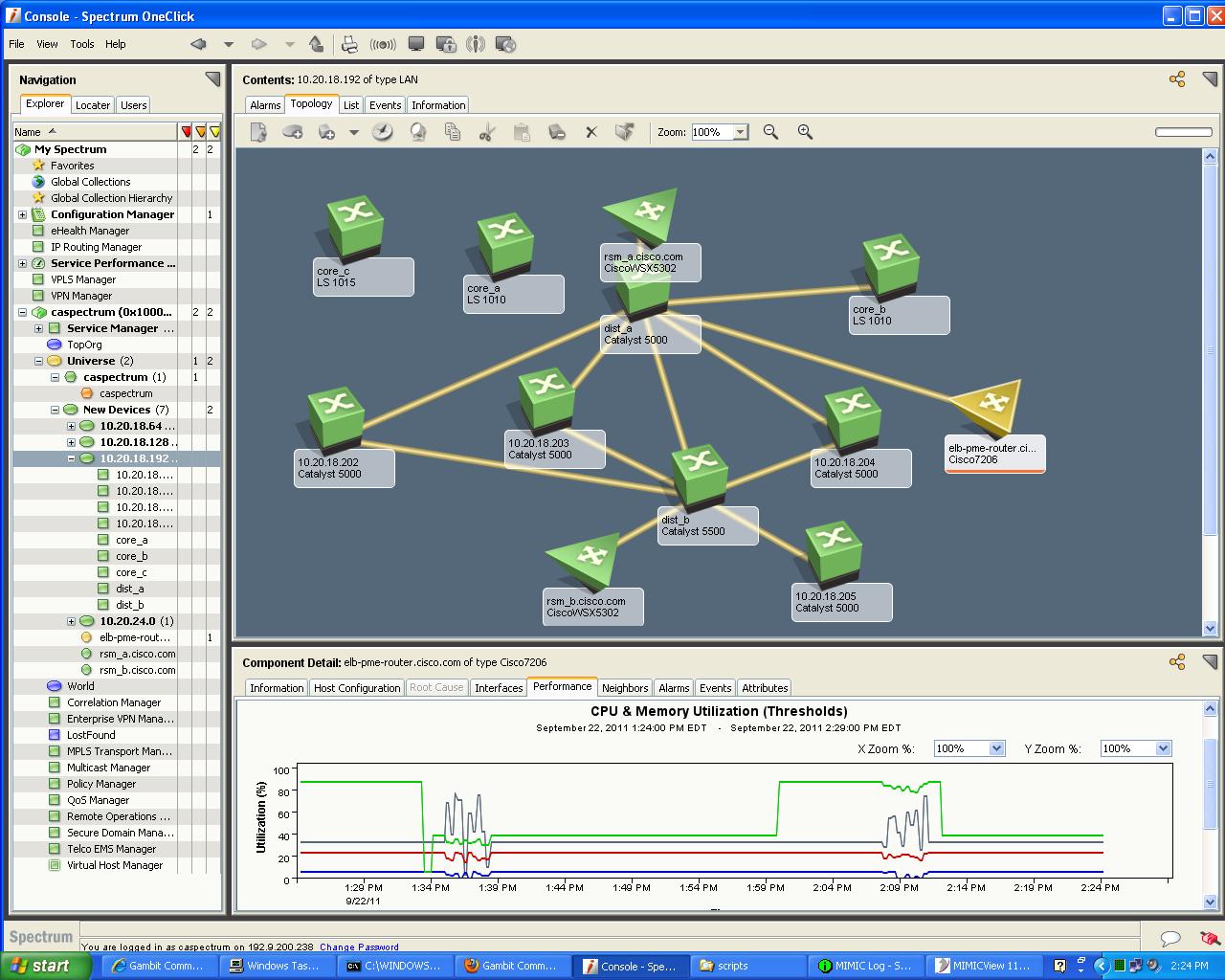The width and height of the screenshot is (1225, 980).
Task: Click the speech bubble status bar icon
Action: (1170, 938)
